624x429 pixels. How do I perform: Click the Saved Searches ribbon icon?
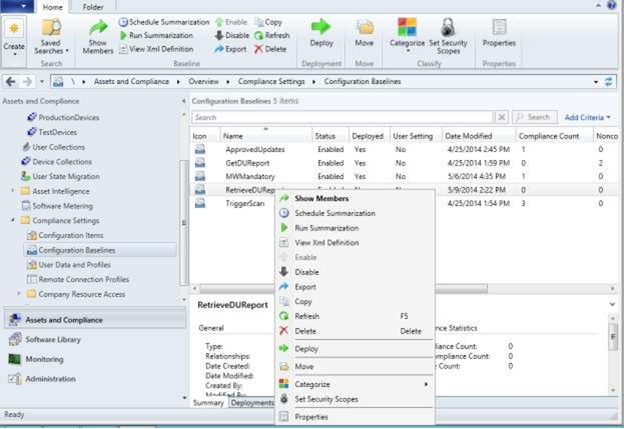pos(50,36)
